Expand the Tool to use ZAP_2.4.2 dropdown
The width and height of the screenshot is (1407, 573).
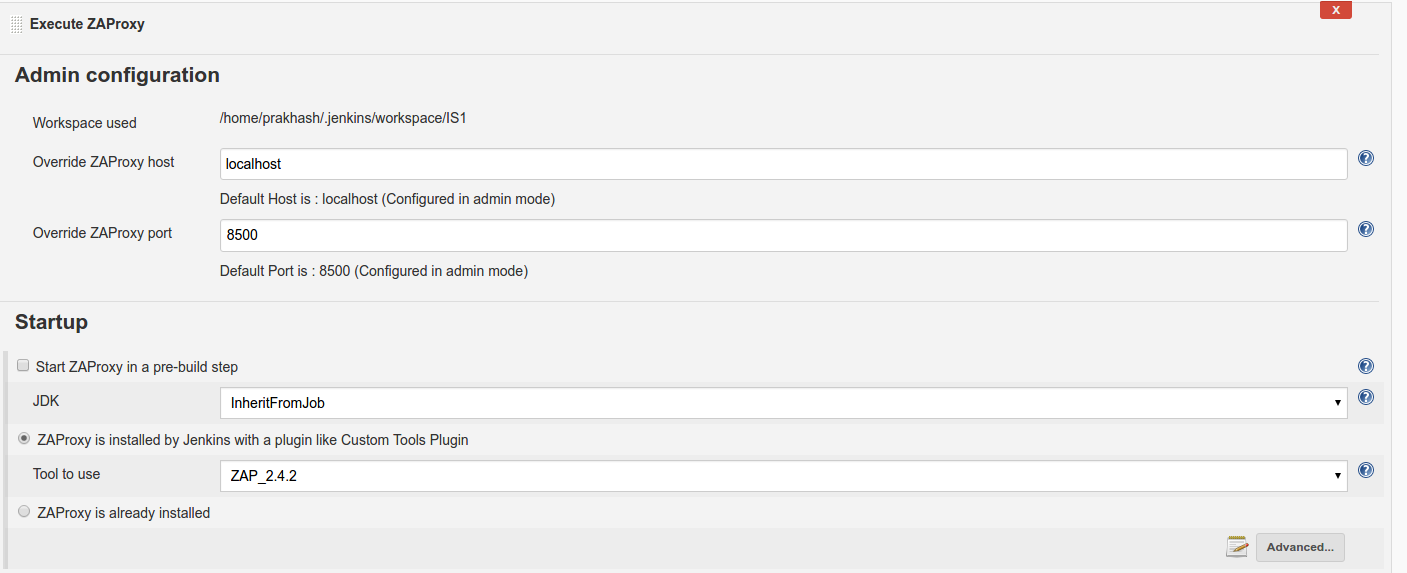(783, 476)
